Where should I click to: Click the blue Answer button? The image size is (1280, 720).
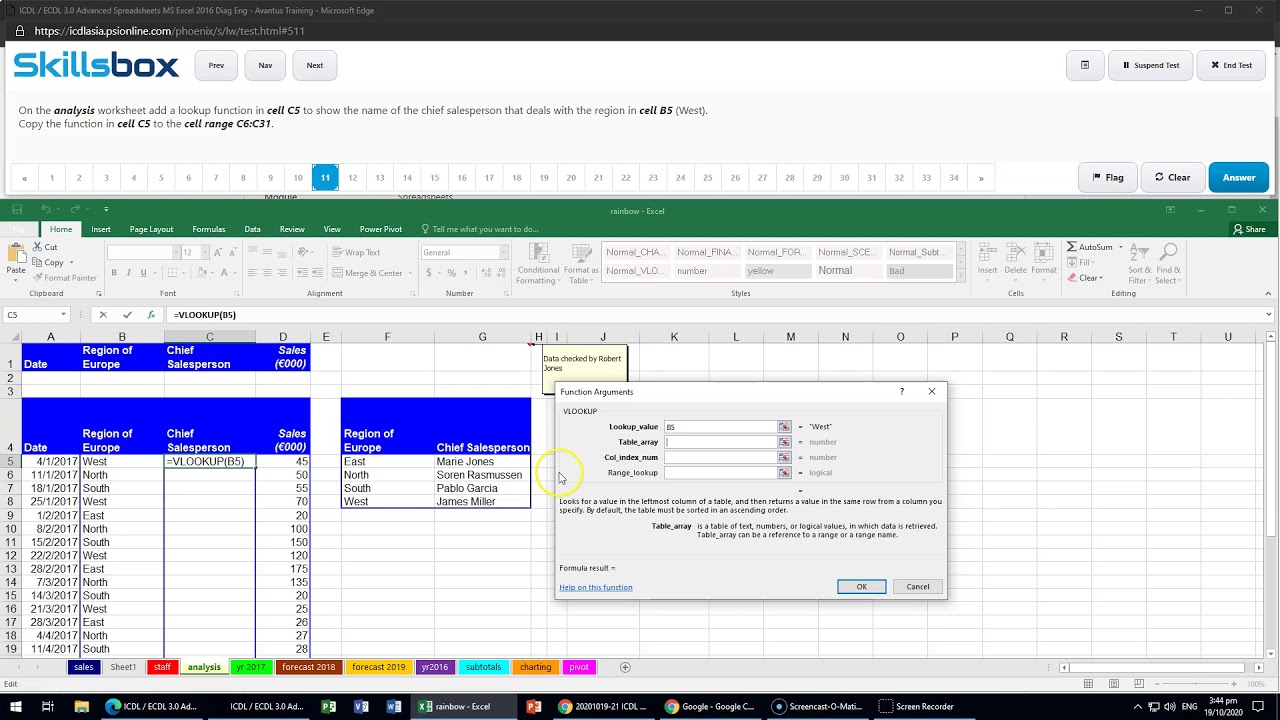[1238, 177]
